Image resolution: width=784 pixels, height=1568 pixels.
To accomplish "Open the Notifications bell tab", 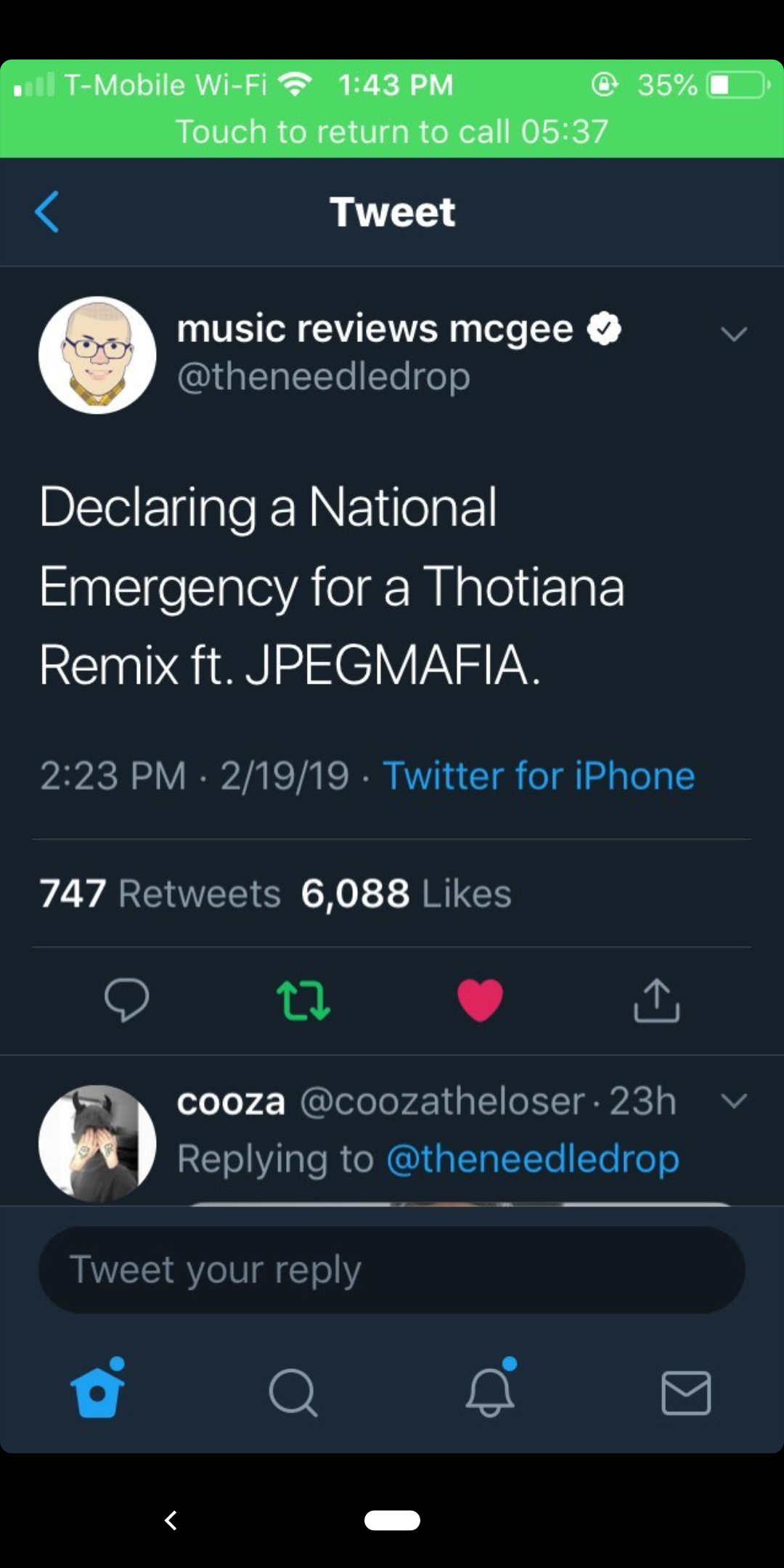I will coord(490,1392).
